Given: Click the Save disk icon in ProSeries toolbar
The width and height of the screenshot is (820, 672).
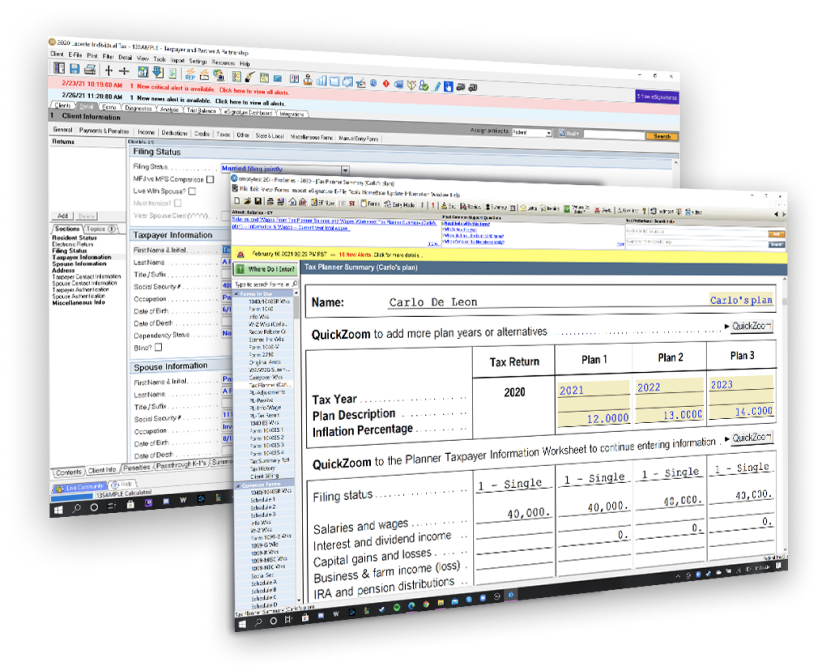Looking at the screenshot, I should (257, 201).
